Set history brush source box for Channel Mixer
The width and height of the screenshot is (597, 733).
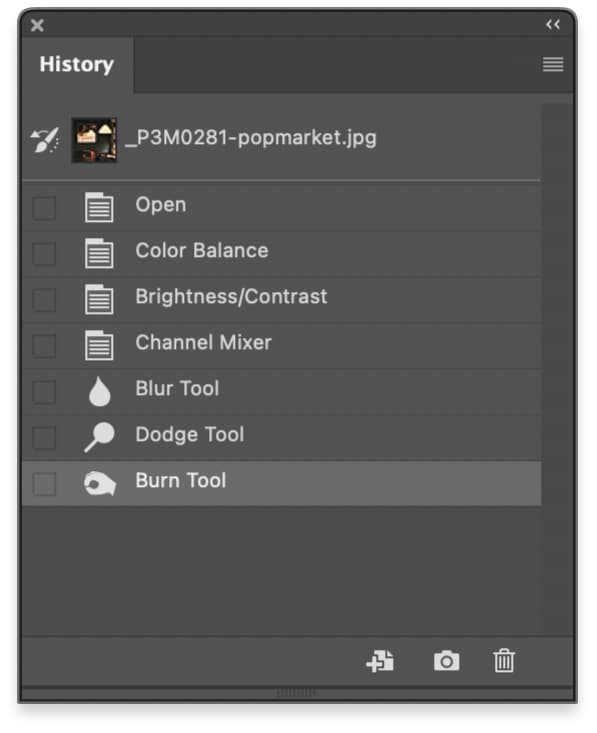44,345
